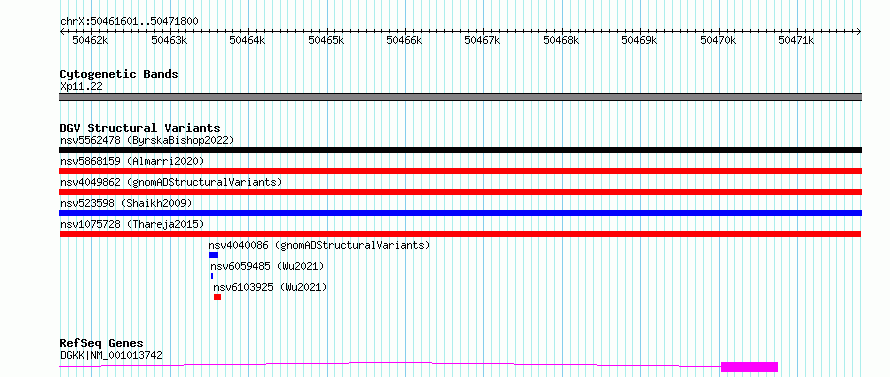Click the 50466k ruler position

pos(404,40)
